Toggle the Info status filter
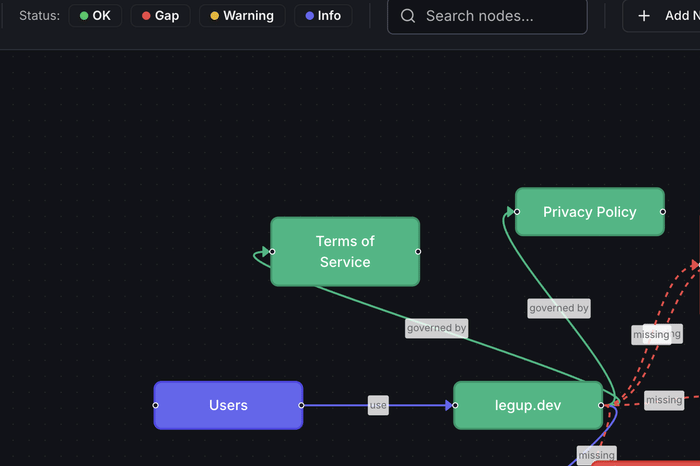The image size is (700, 466). (322, 16)
